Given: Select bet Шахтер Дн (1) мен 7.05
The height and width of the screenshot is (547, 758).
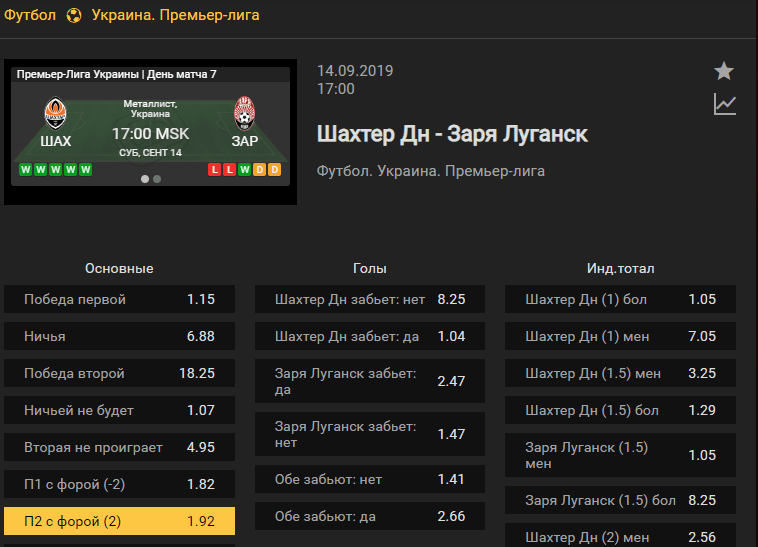Looking at the screenshot, I should [621, 336].
